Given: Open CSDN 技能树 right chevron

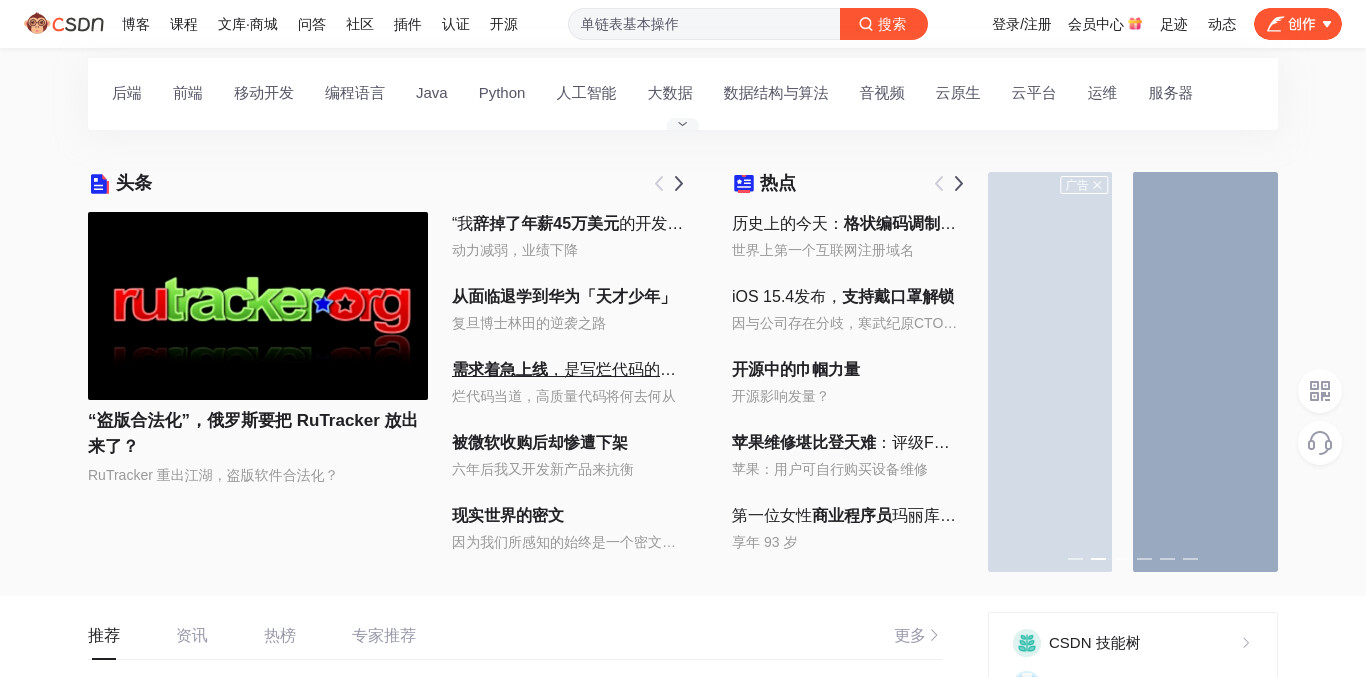Looking at the screenshot, I should [x=1246, y=643].
